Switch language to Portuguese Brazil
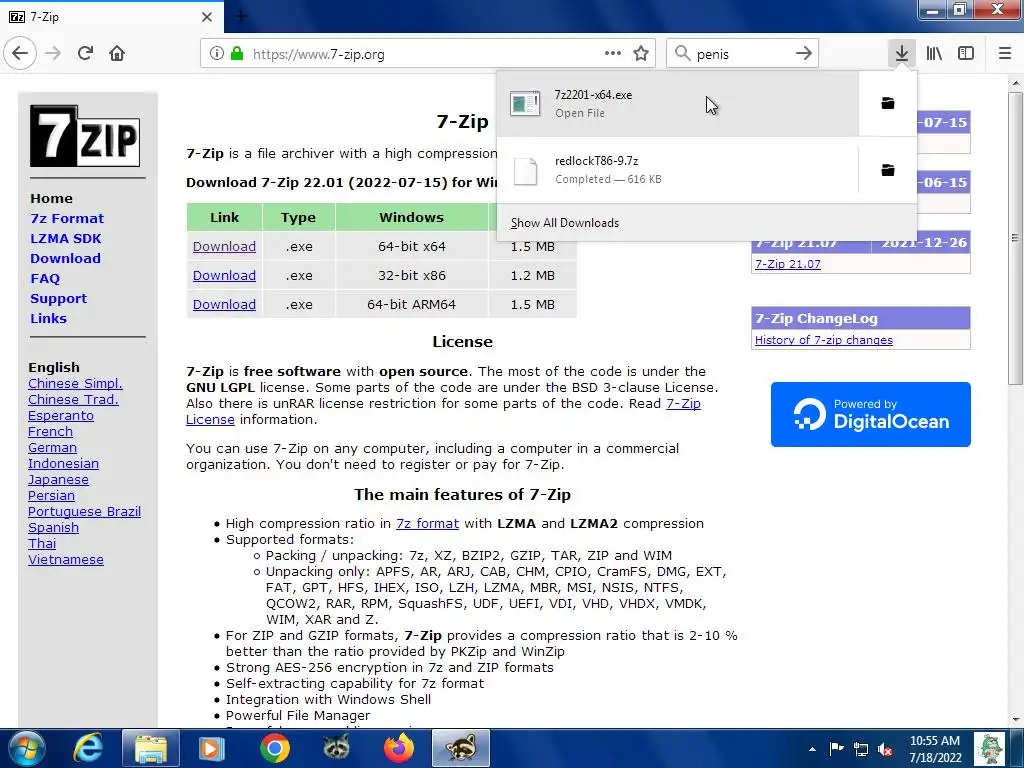This screenshot has width=1024, height=768. (x=84, y=511)
